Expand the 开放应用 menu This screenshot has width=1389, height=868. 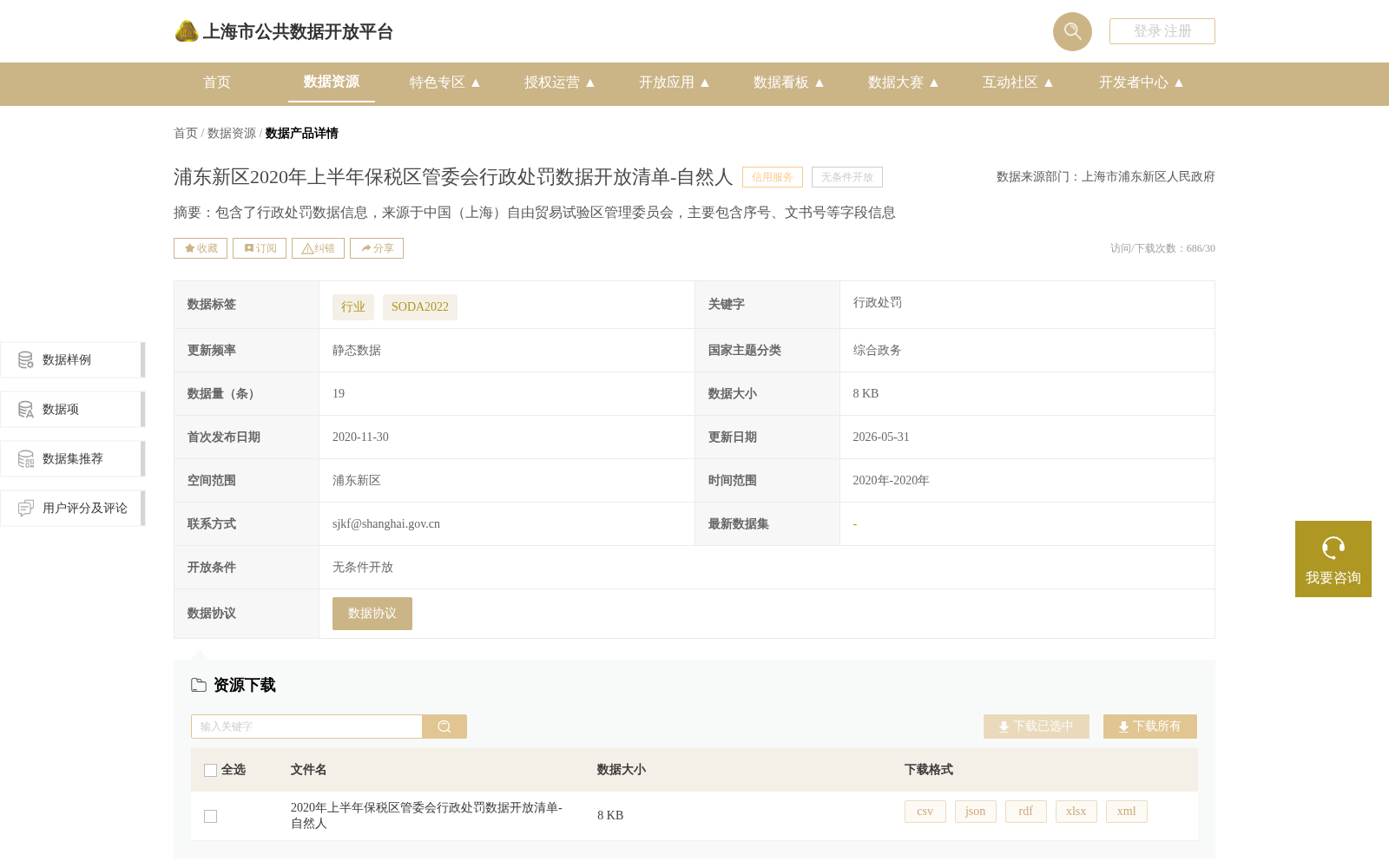click(674, 82)
